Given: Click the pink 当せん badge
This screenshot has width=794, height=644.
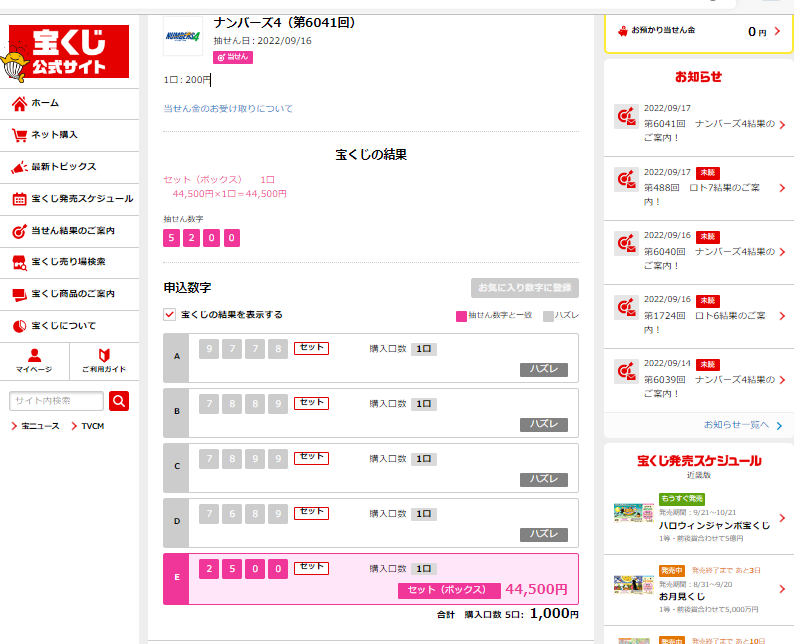Looking at the screenshot, I should [x=233, y=57].
